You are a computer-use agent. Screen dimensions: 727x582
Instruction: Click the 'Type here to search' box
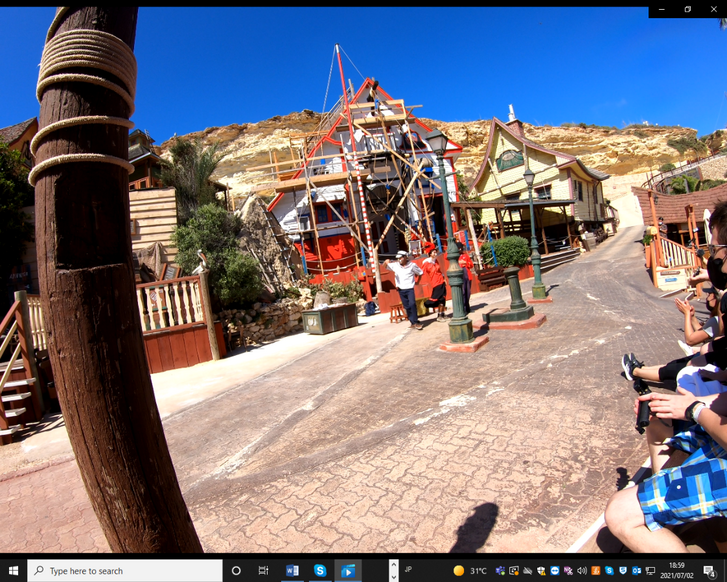click(x=125, y=571)
